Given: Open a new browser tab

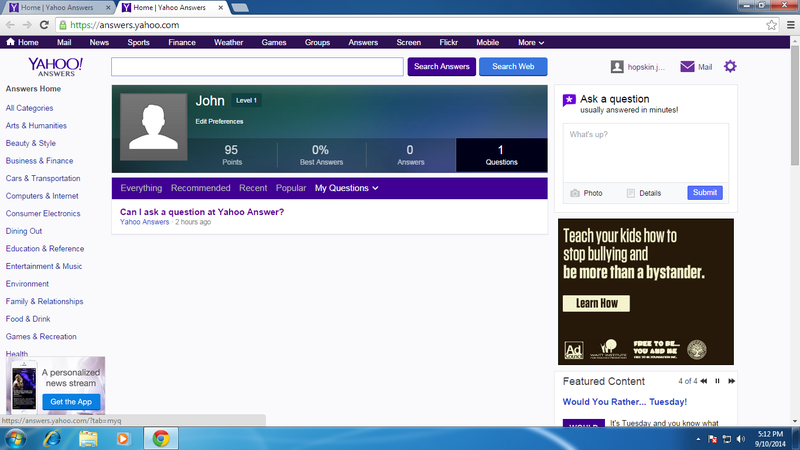Looking at the screenshot, I should (239, 8).
